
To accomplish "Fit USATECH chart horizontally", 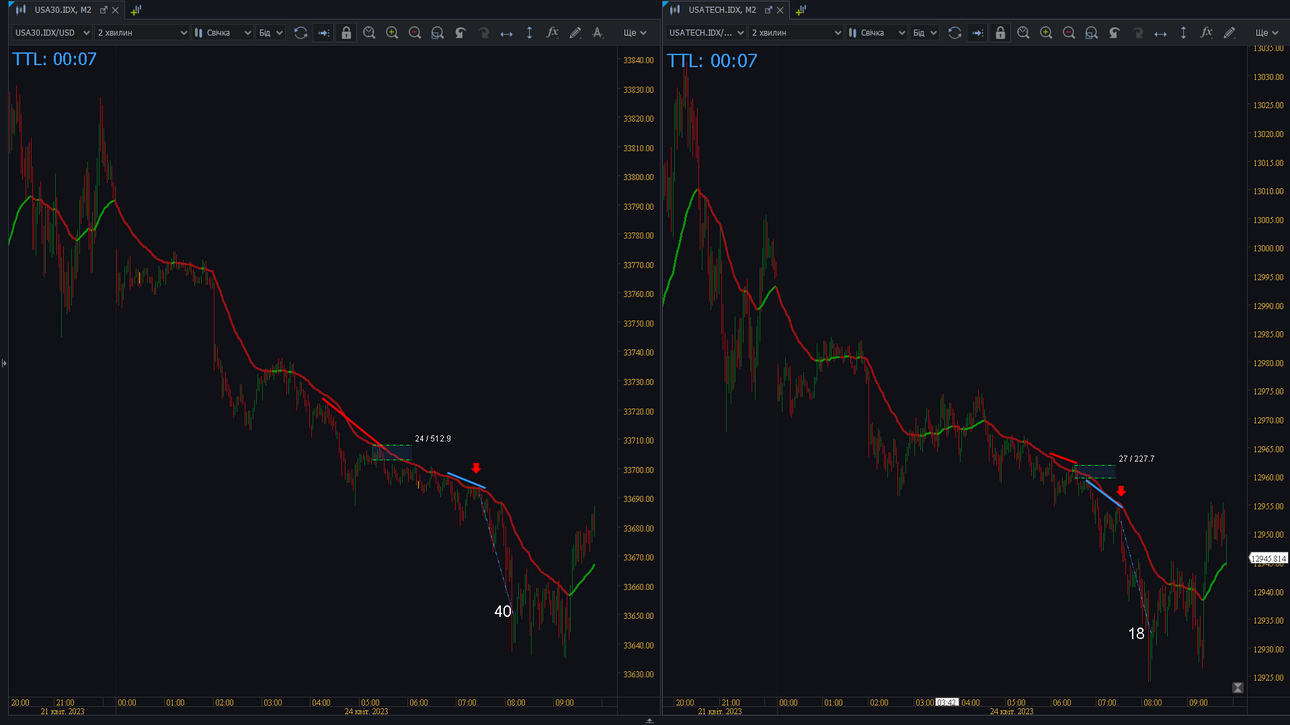I will pyautogui.click(x=1160, y=33).
